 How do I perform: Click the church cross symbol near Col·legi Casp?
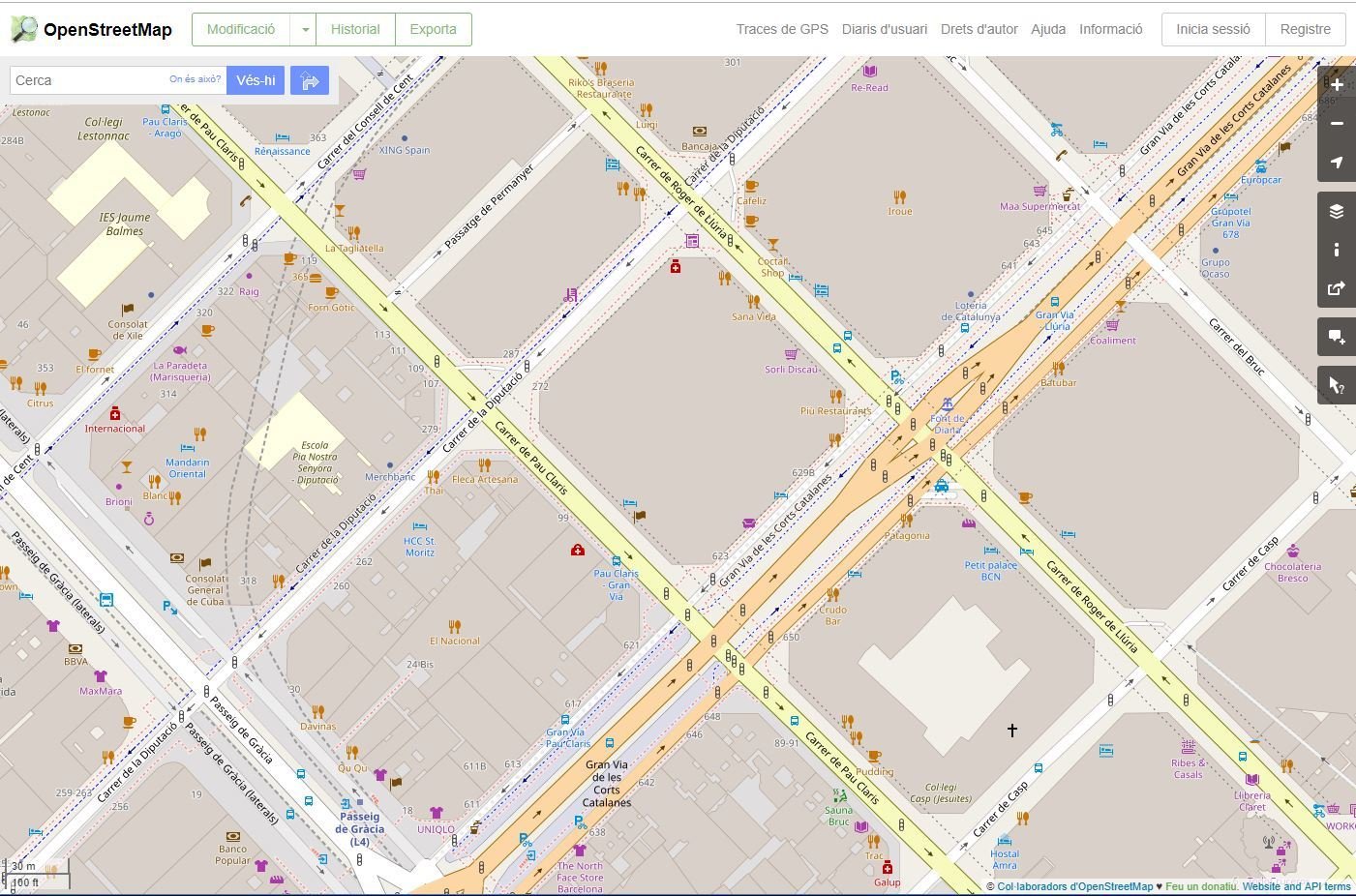[x=1012, y=730]
